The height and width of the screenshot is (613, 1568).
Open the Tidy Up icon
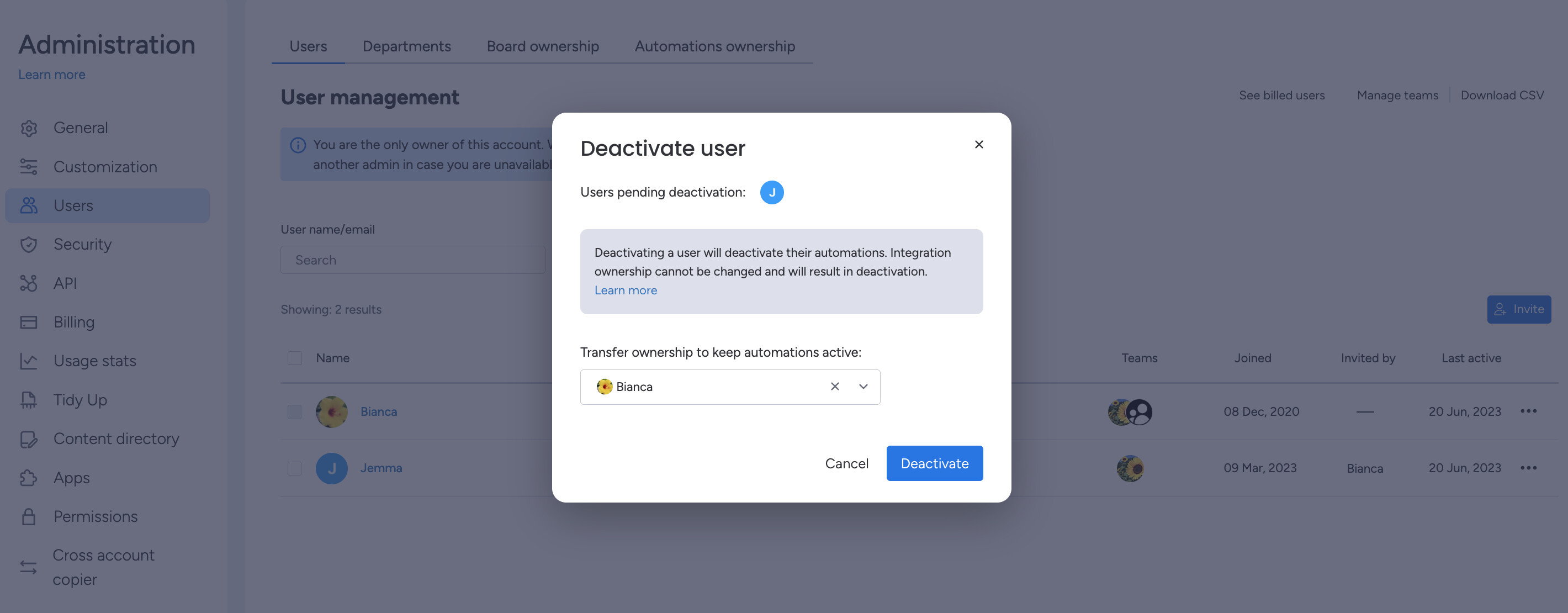29,400
